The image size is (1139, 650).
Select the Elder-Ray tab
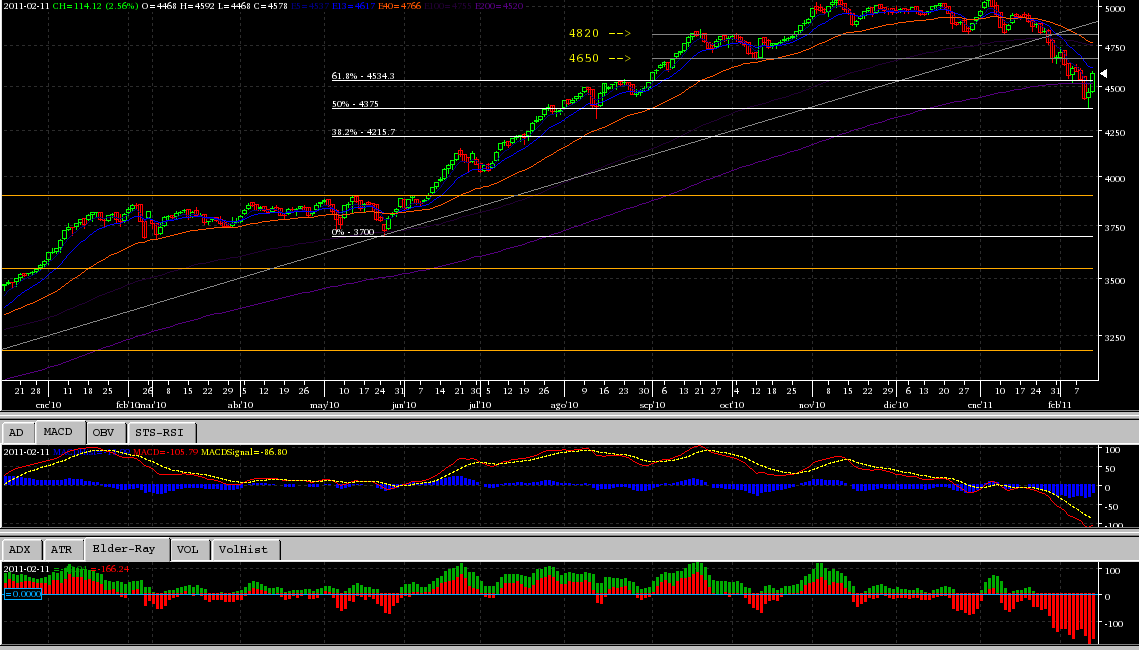click(125, 550)
